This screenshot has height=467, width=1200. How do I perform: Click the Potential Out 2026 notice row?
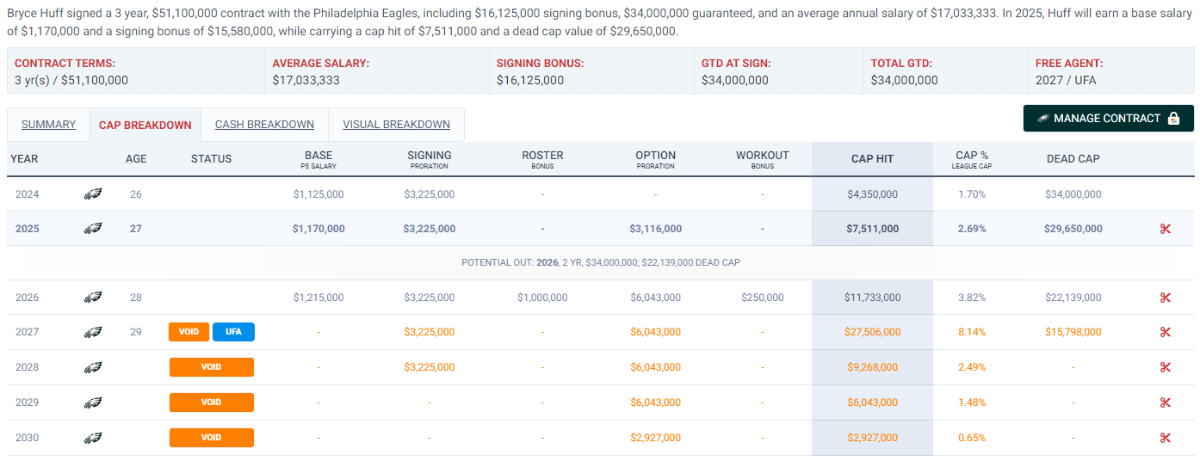pyautogui.click(x=600, y=263)
